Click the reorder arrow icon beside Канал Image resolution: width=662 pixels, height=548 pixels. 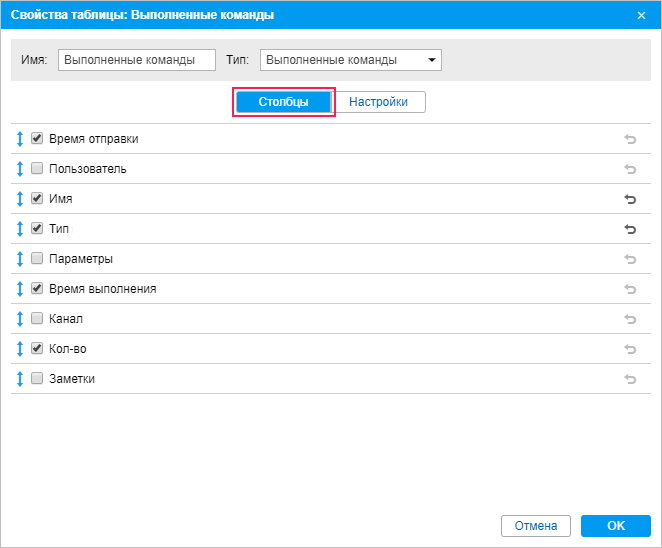click(x=20, y=319)
